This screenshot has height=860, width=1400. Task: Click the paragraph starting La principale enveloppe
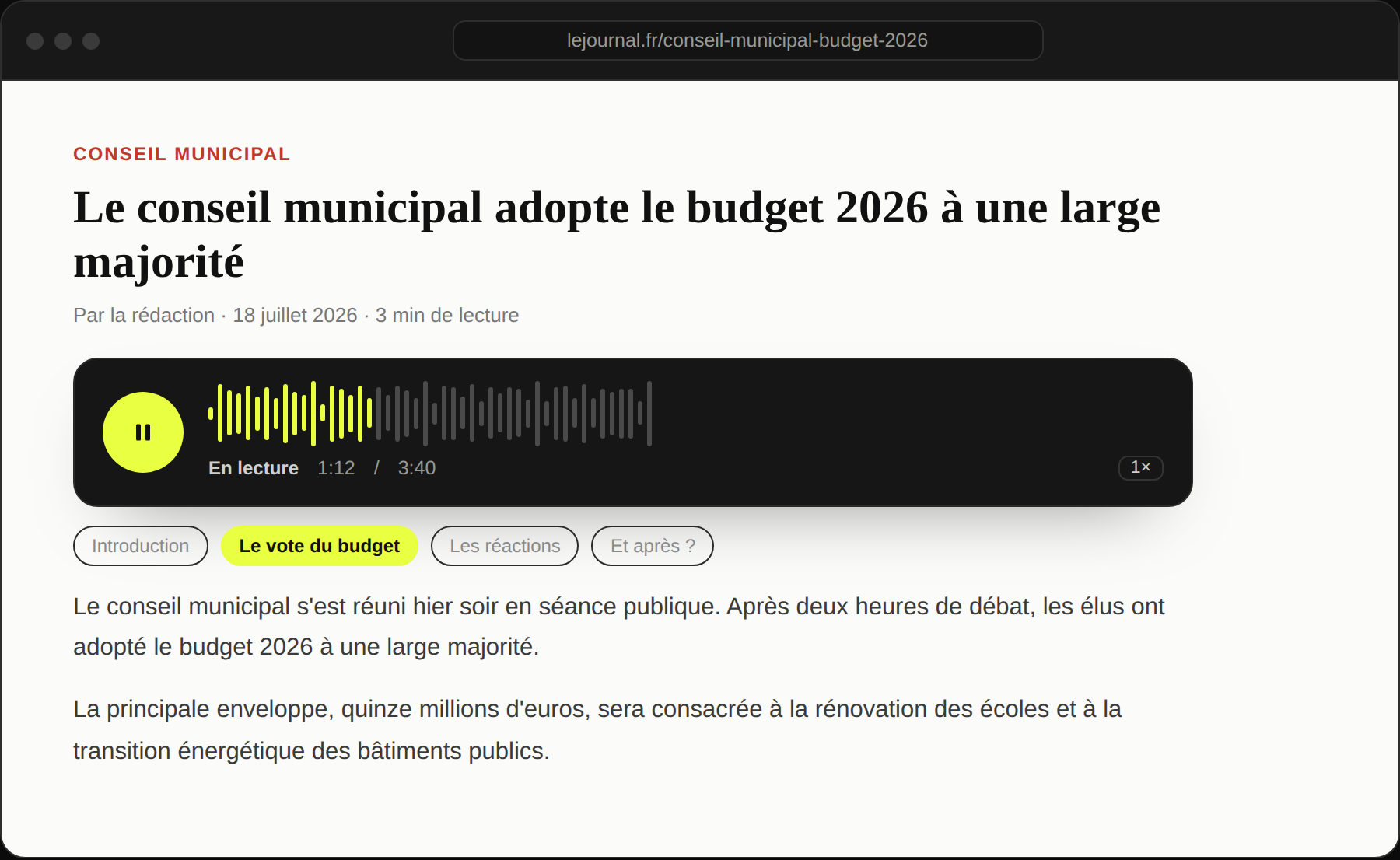(x=597, y=730)
